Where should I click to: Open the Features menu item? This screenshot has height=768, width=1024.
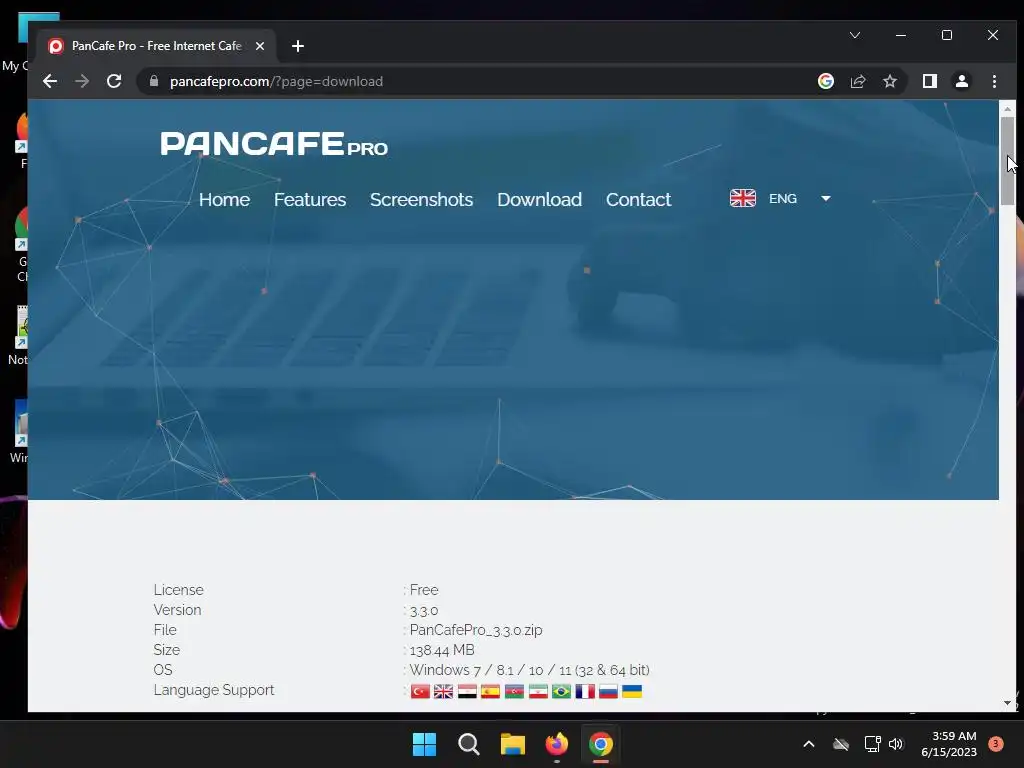[x=310, y=199]
